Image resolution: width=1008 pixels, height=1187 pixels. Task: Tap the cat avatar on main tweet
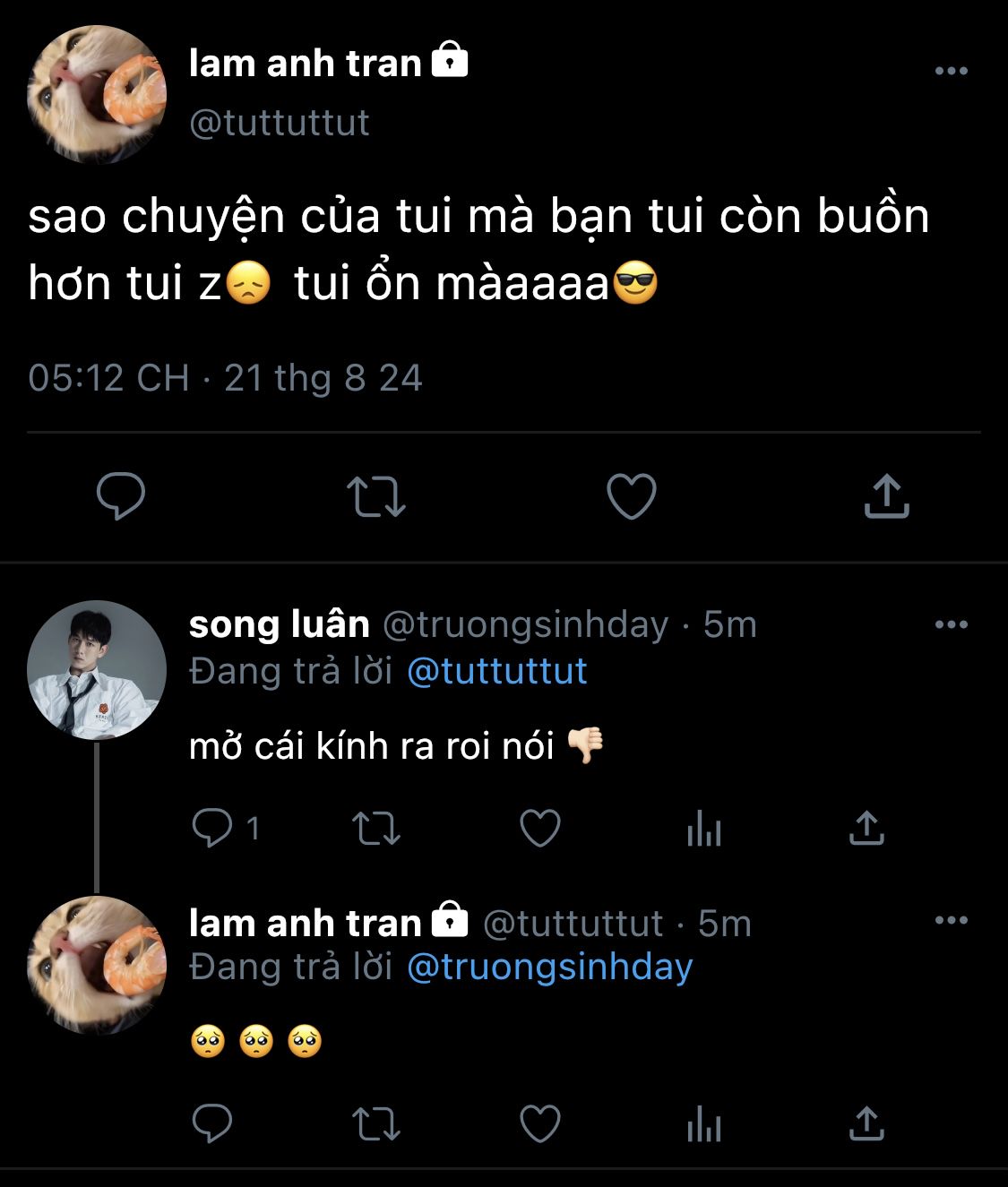click(97, 94)
